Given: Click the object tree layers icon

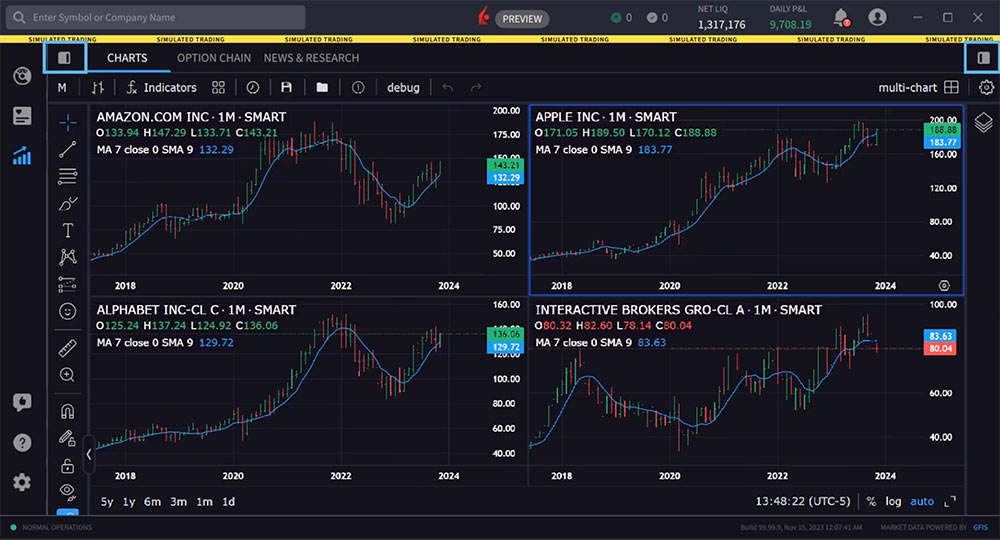Looking at the screenshot, I should point(984,122).
